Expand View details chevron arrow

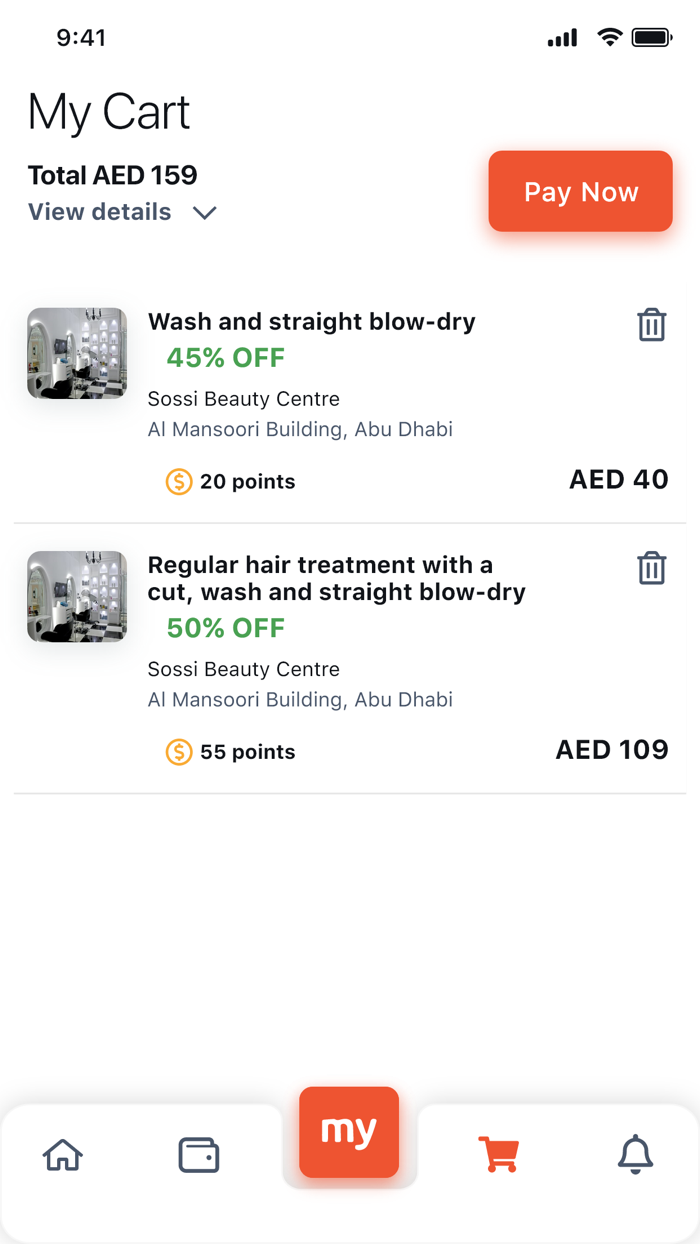(204, 212)
